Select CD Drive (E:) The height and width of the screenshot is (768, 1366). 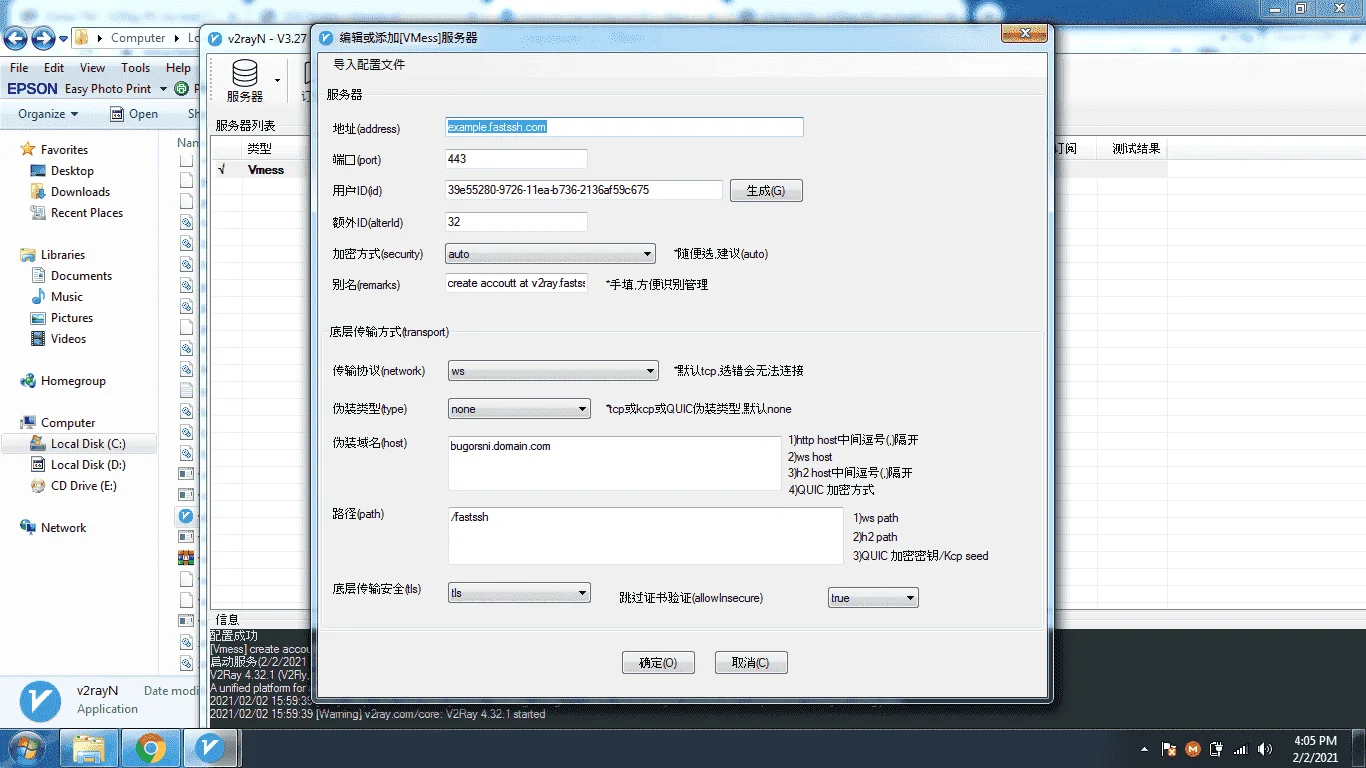(x=84, y=486)
